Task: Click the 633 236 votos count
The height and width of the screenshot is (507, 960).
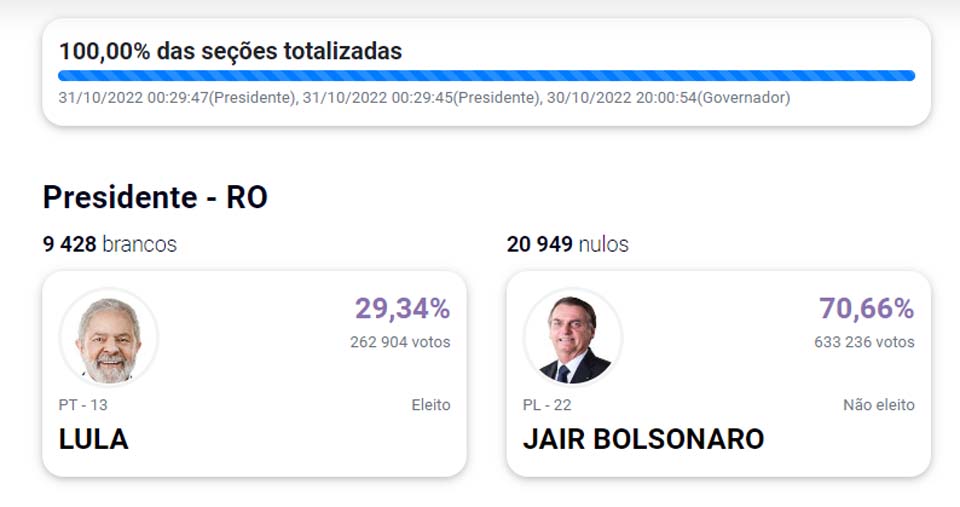Action: (864, 342)
